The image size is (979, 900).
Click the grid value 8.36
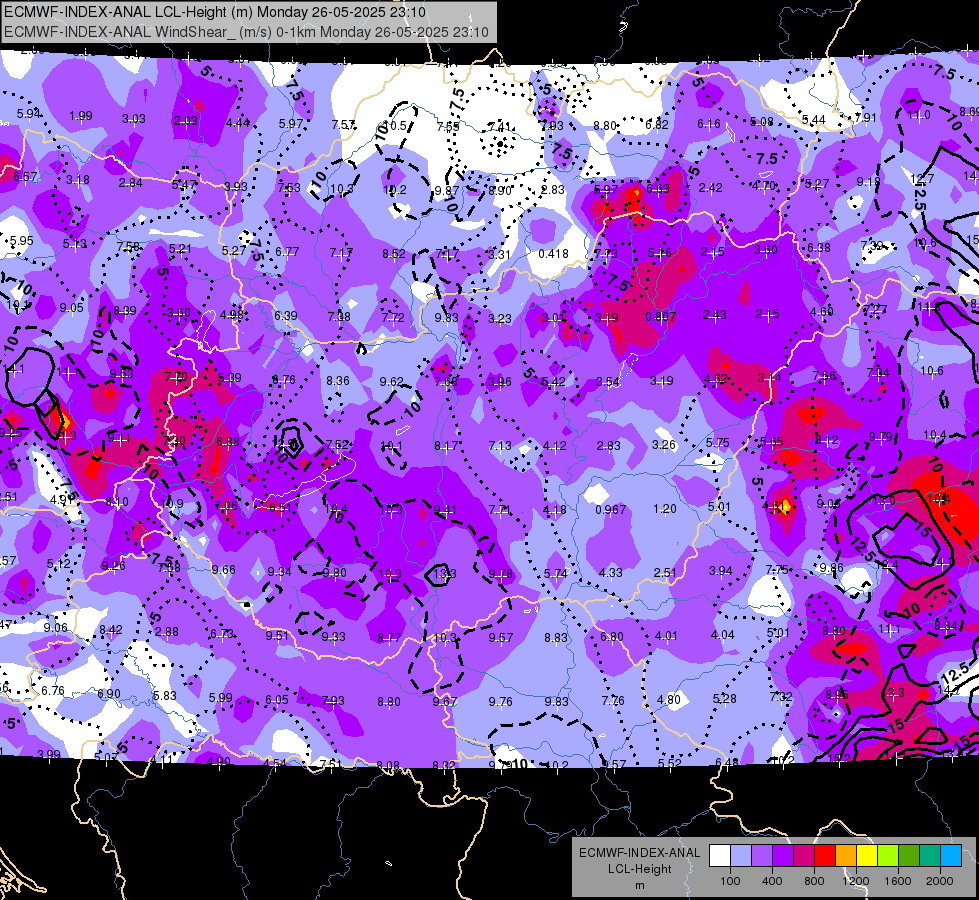338,380
